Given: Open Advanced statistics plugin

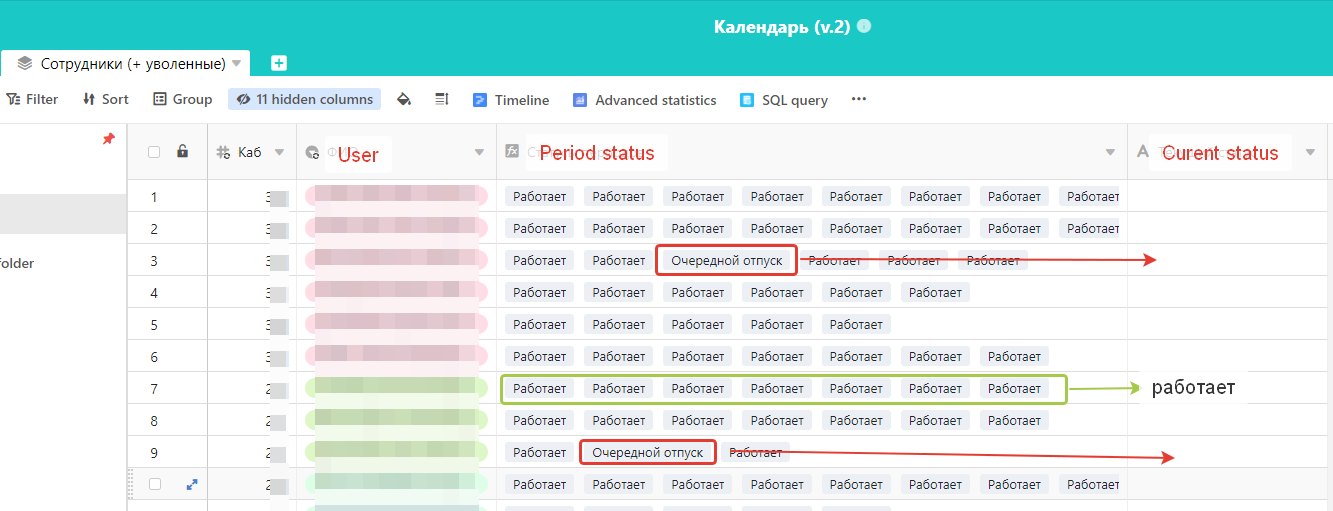Looking at the screenshot, I should [644, 100].
